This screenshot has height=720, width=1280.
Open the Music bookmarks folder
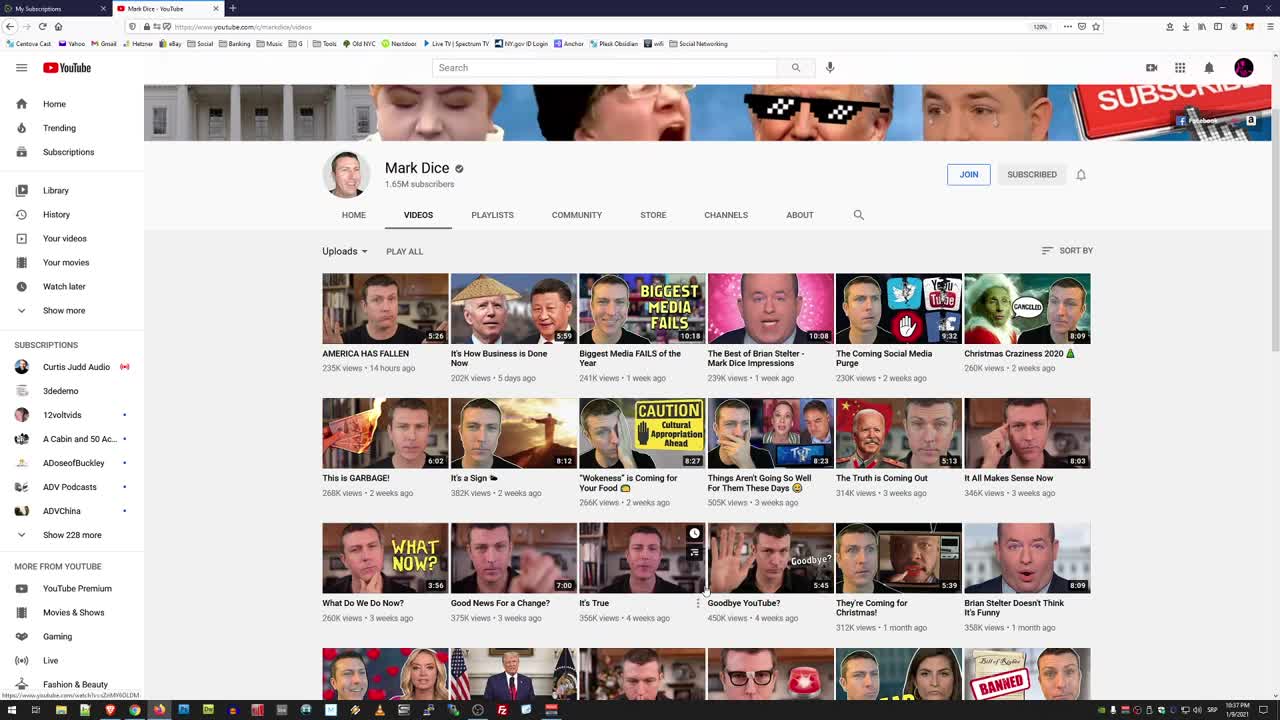coord(269,44)
